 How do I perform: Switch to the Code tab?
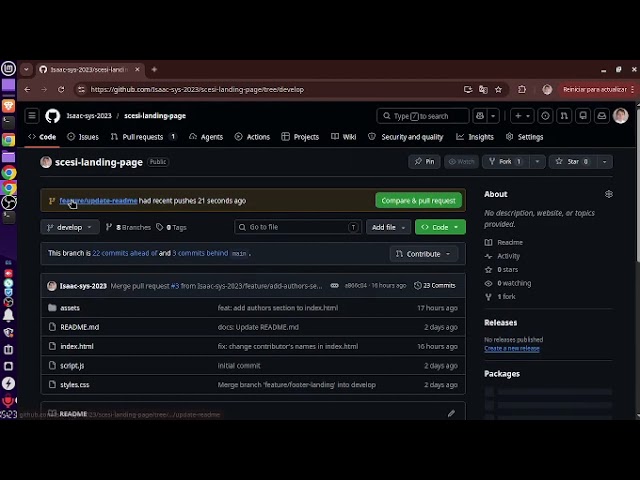(42, 137)
